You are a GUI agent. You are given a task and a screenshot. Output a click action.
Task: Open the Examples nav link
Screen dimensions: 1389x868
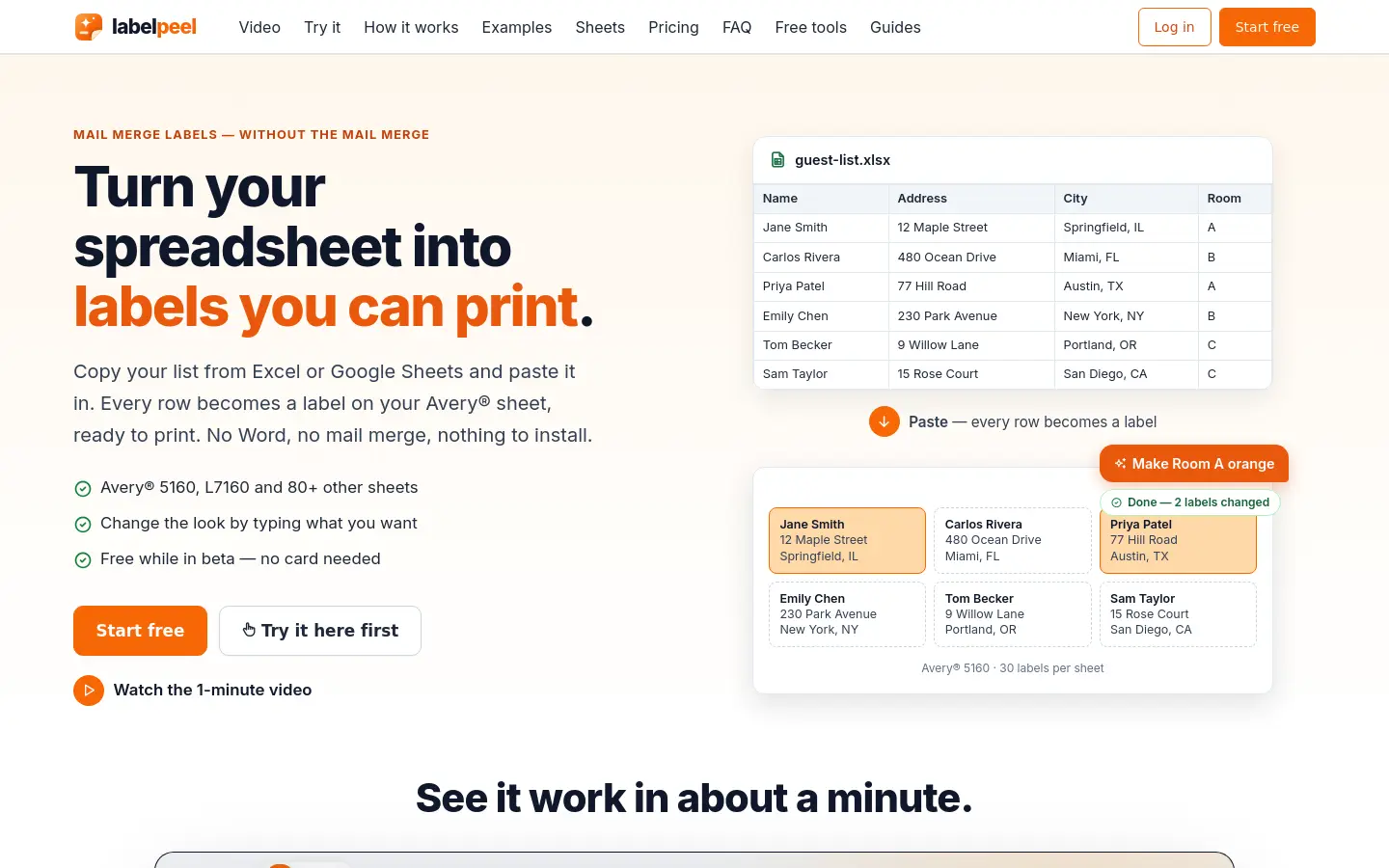[x=517, y=27]
